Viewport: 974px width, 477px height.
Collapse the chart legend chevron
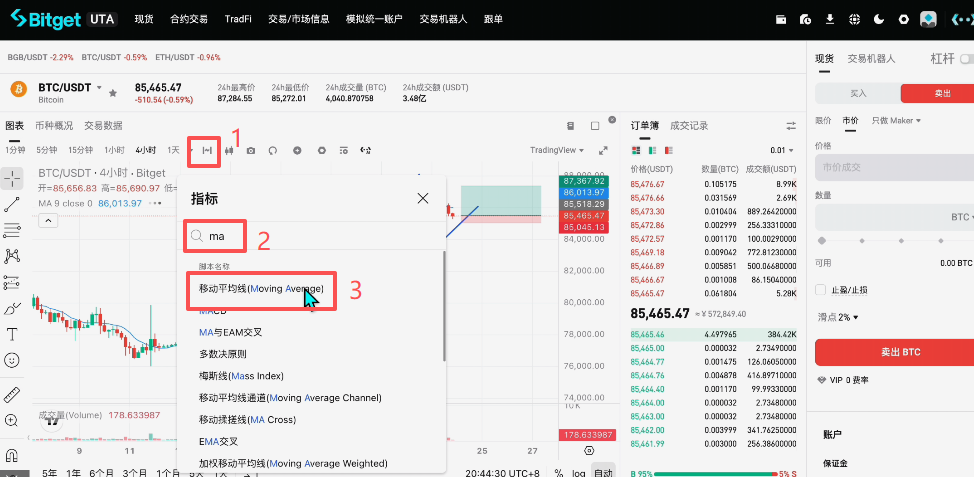[x=48, y=220]
